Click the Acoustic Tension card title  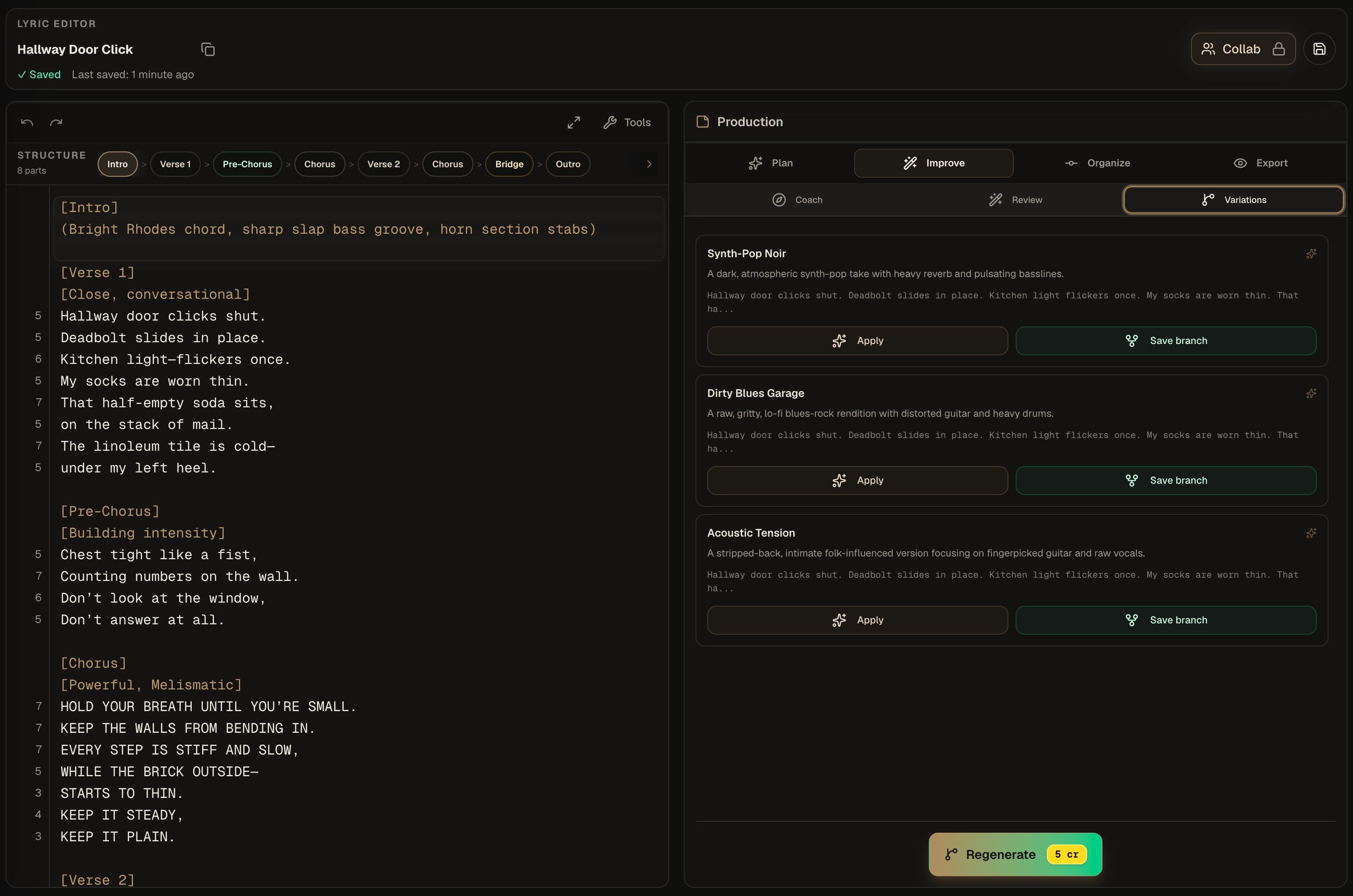pos(751,533)
